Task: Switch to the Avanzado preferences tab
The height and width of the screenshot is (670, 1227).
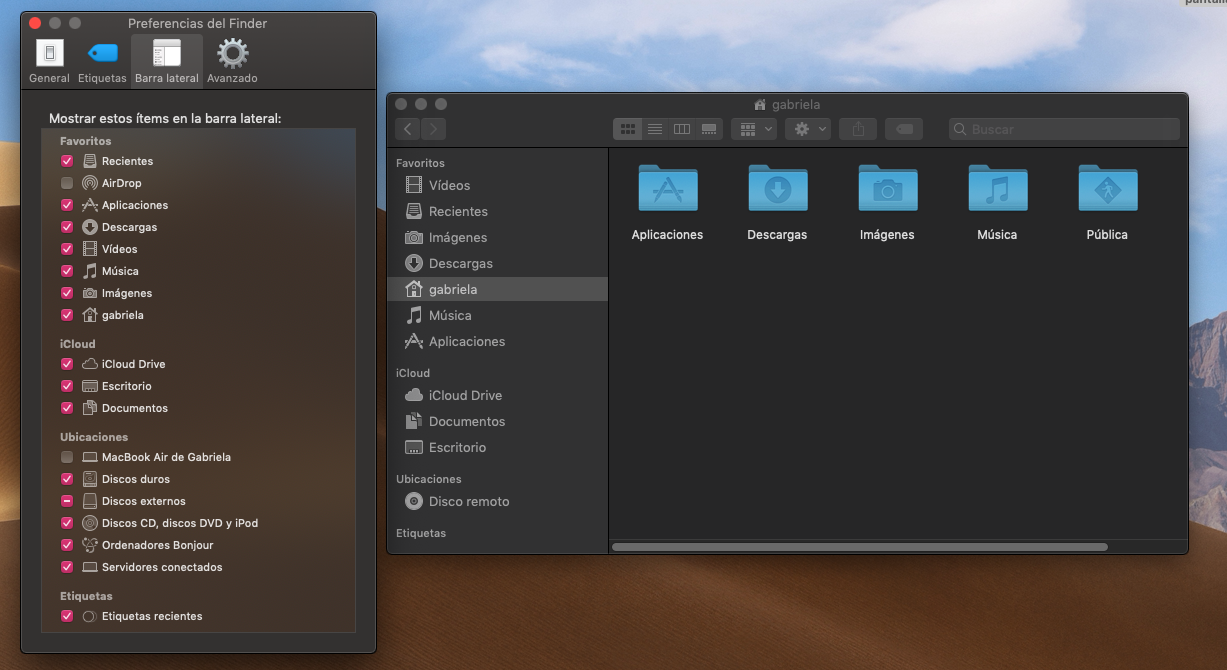Action: pyautogui.click(x=232, y=61)
